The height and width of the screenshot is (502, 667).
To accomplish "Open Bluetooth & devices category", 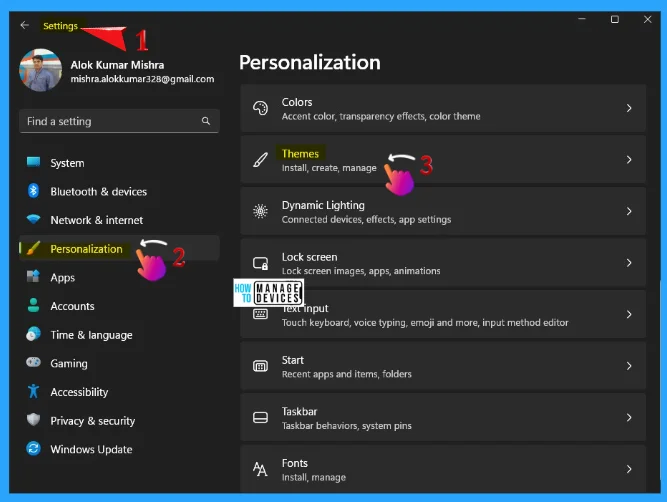I will pos(119,191).
